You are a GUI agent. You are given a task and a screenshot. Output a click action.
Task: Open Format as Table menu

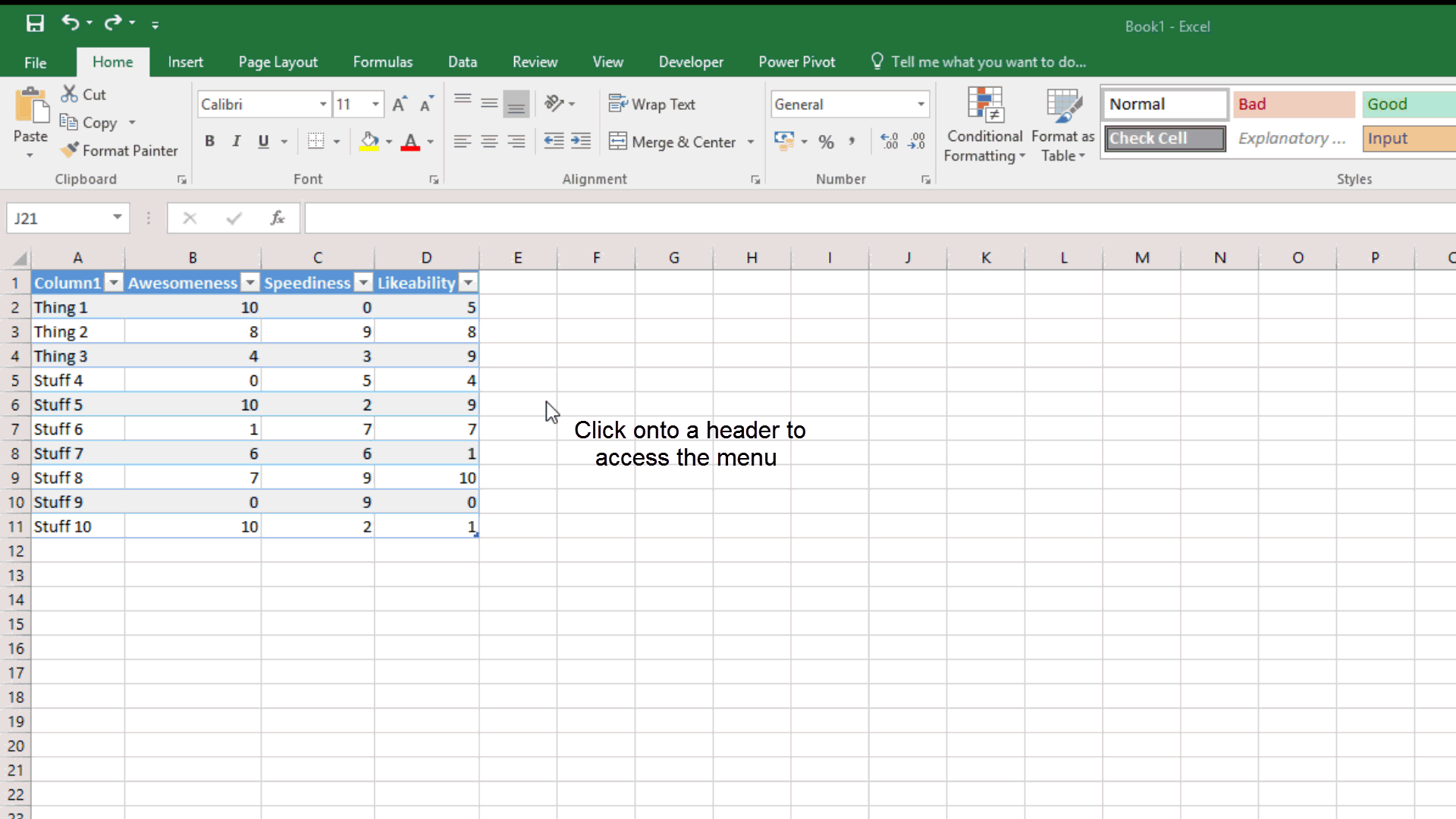1063,124
